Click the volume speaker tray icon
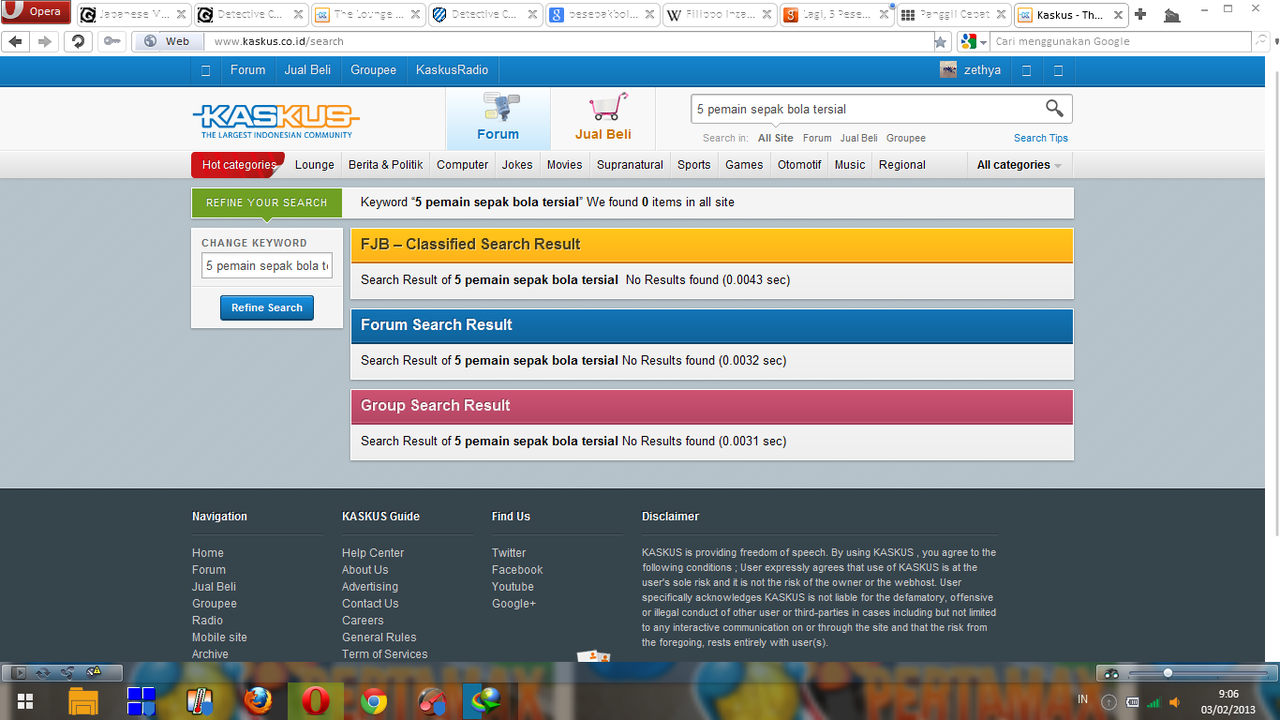The image size is (1280, 720). click(x=1175, y=702)
